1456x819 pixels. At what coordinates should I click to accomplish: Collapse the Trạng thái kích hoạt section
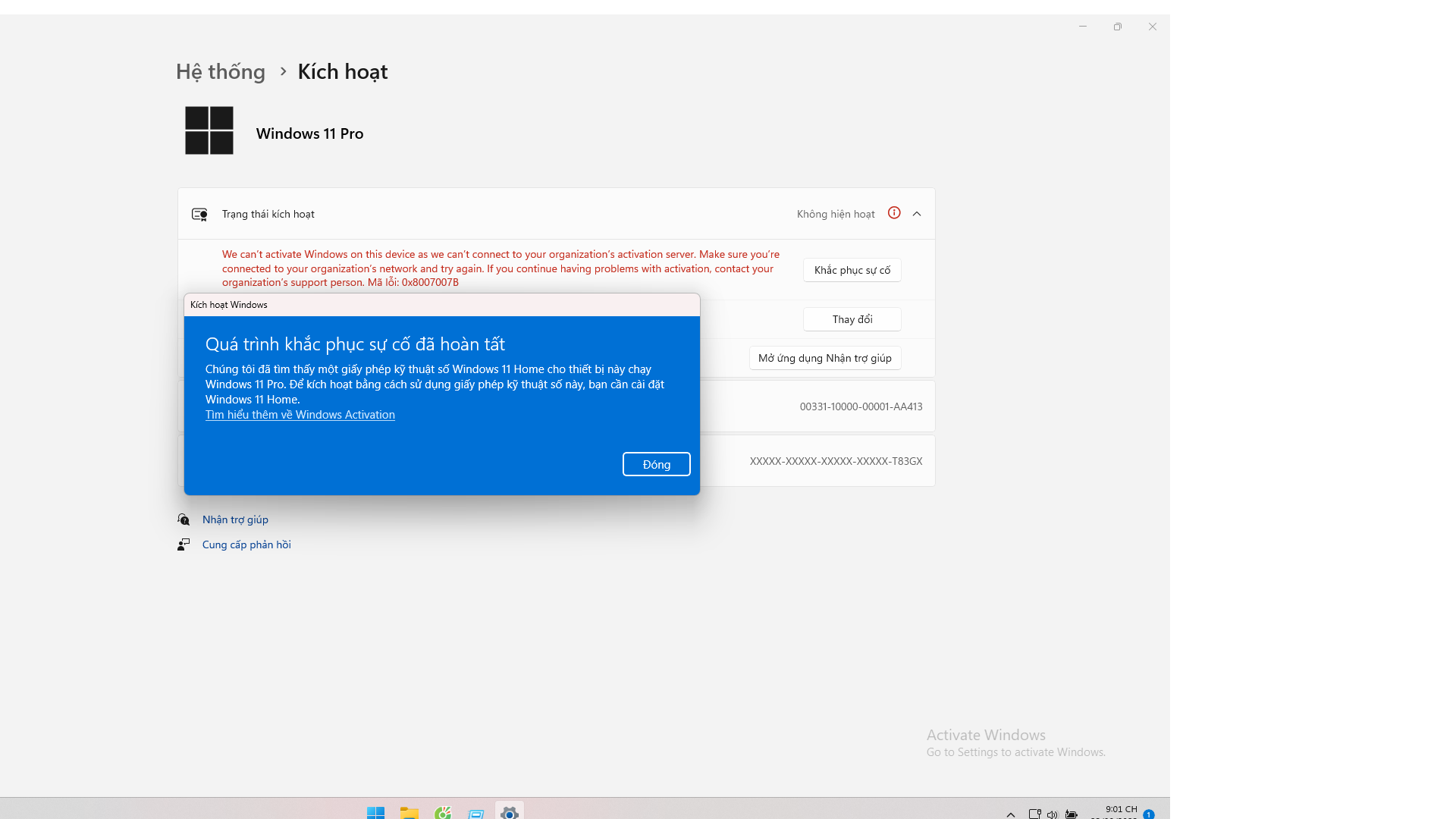tap(917, 214)
